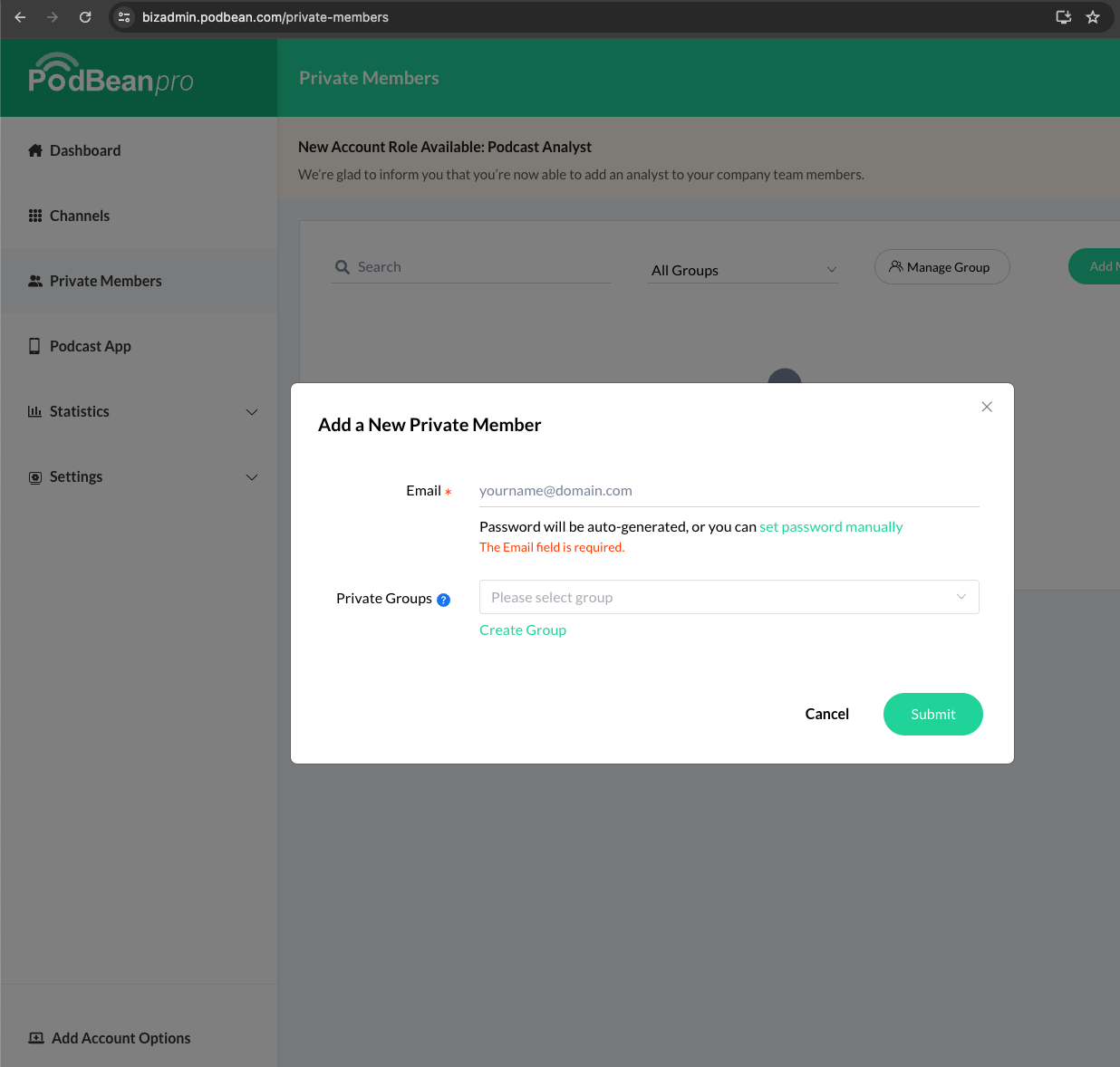Open Podcast App in sidebar
Screen dimensions: 1120x1067
(x=90, y=346)
